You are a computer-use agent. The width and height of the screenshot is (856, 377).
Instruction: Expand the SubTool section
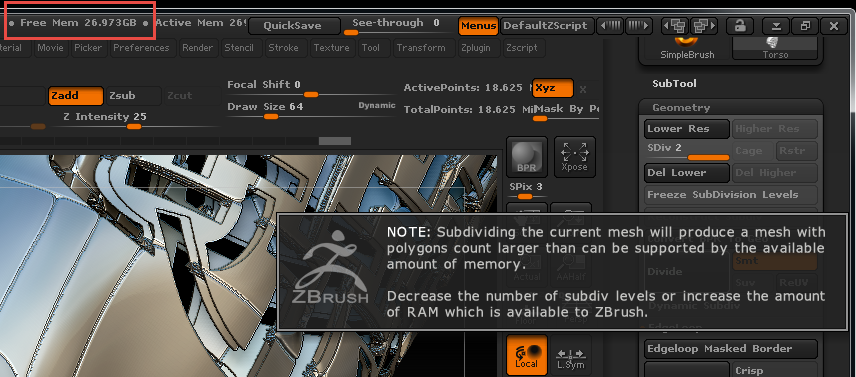674,83
